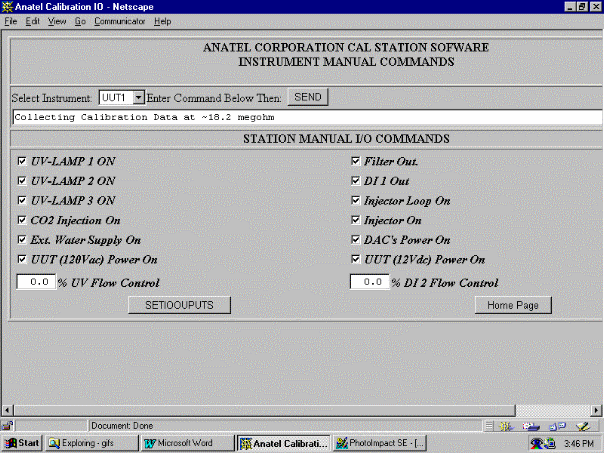This screenshot has height=453, width=604.
Task: Open the Mailbox component bar icon
Action: click(x=531, y=426)
